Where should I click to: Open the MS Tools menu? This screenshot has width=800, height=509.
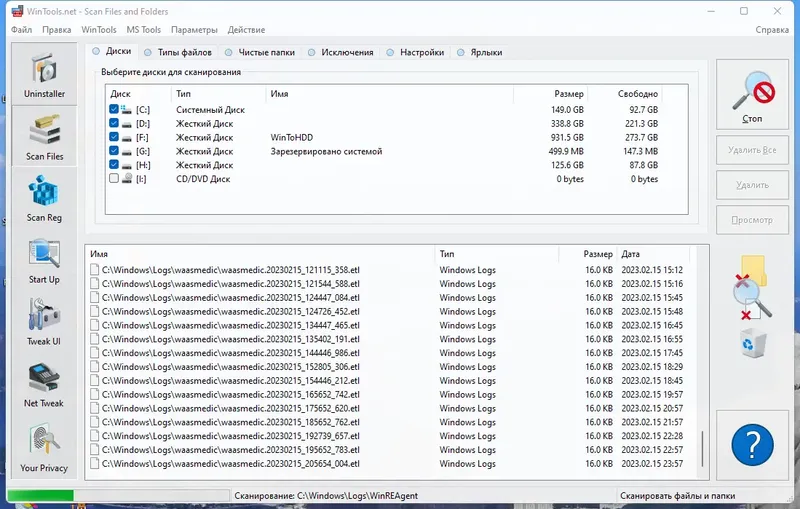point(144,30)
